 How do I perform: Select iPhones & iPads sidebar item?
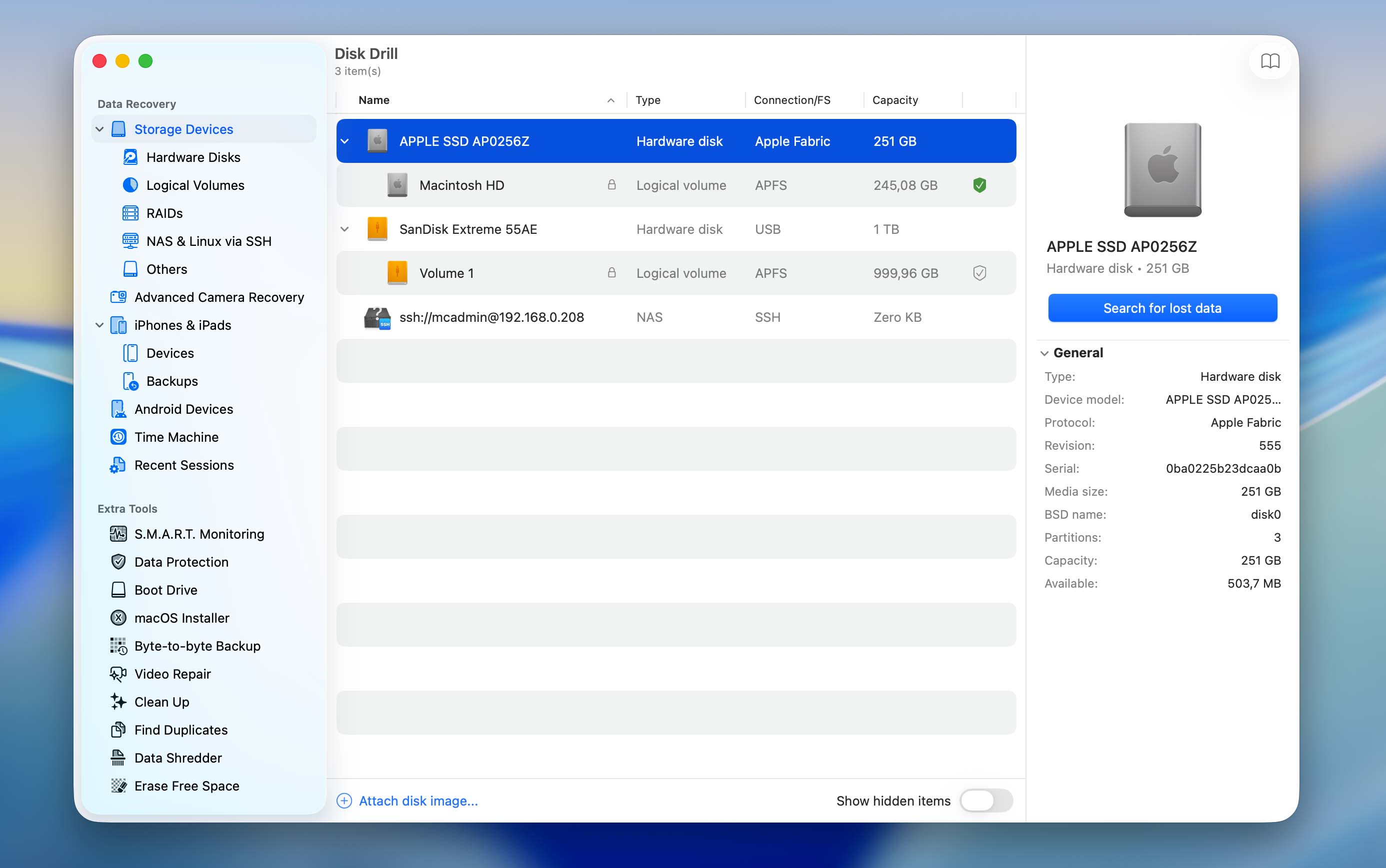[204, 325]
